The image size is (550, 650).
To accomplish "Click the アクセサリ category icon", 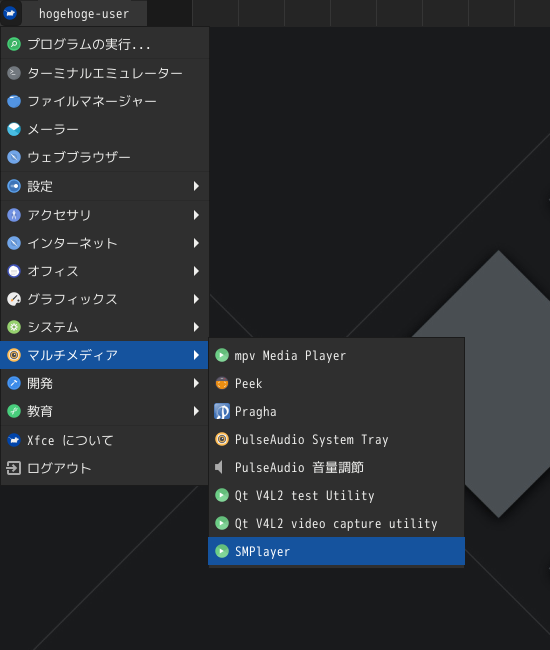I will (x=14, y=215).
